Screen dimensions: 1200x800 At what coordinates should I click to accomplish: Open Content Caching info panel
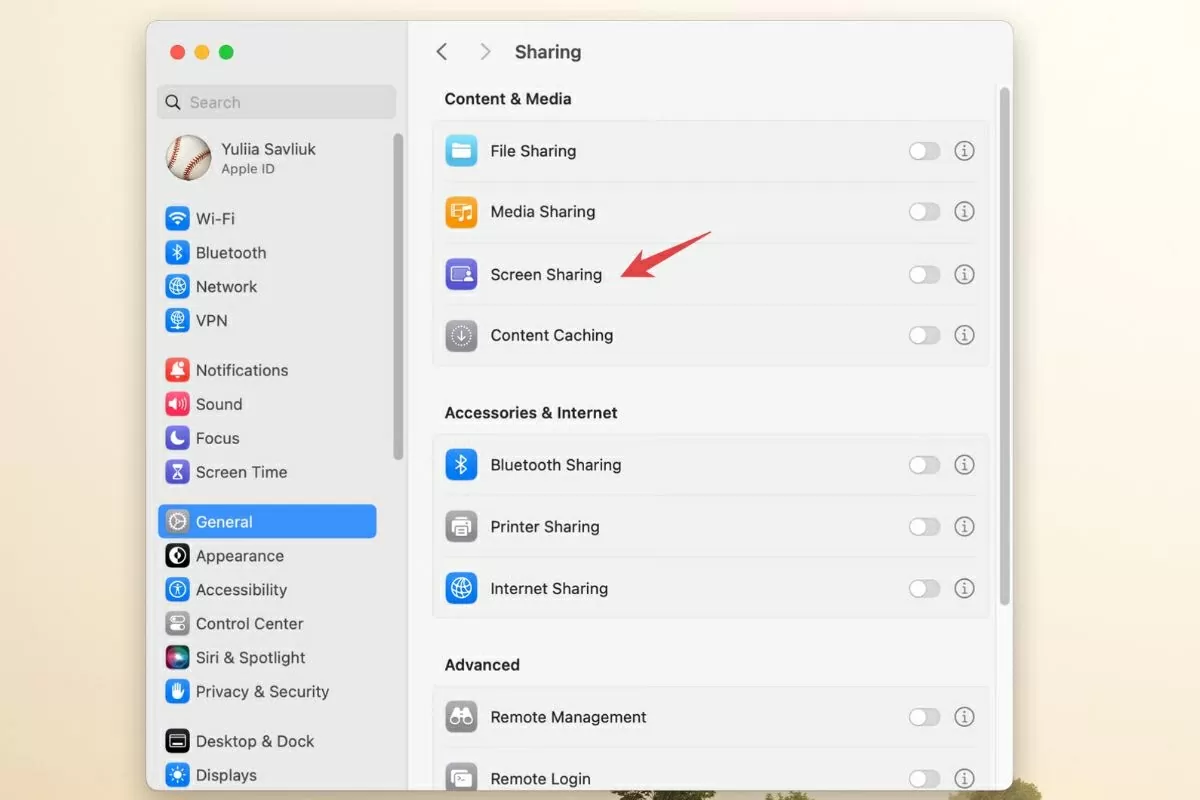[964, 335]
